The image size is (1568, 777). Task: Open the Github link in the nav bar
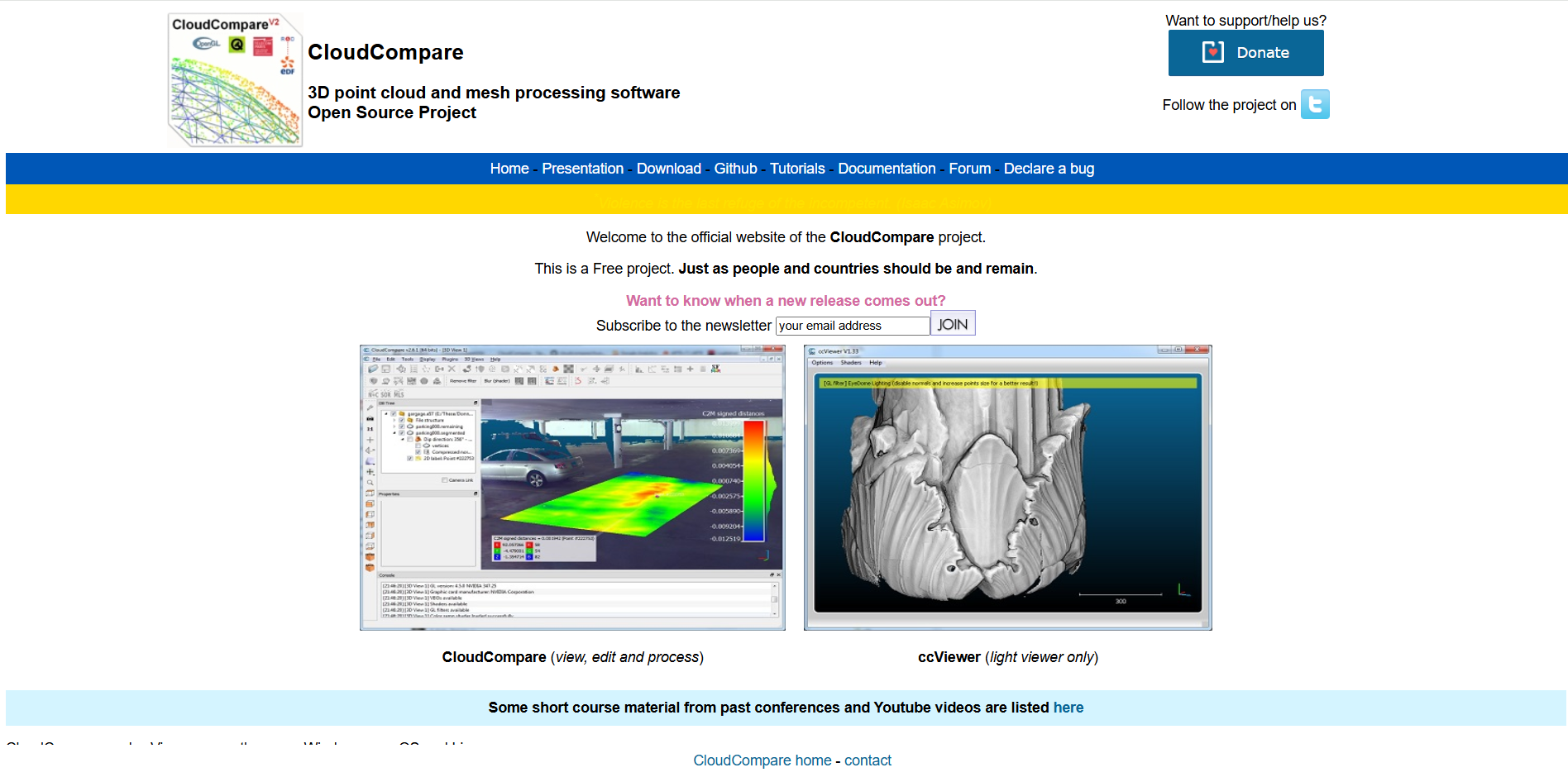coord(735,169)
